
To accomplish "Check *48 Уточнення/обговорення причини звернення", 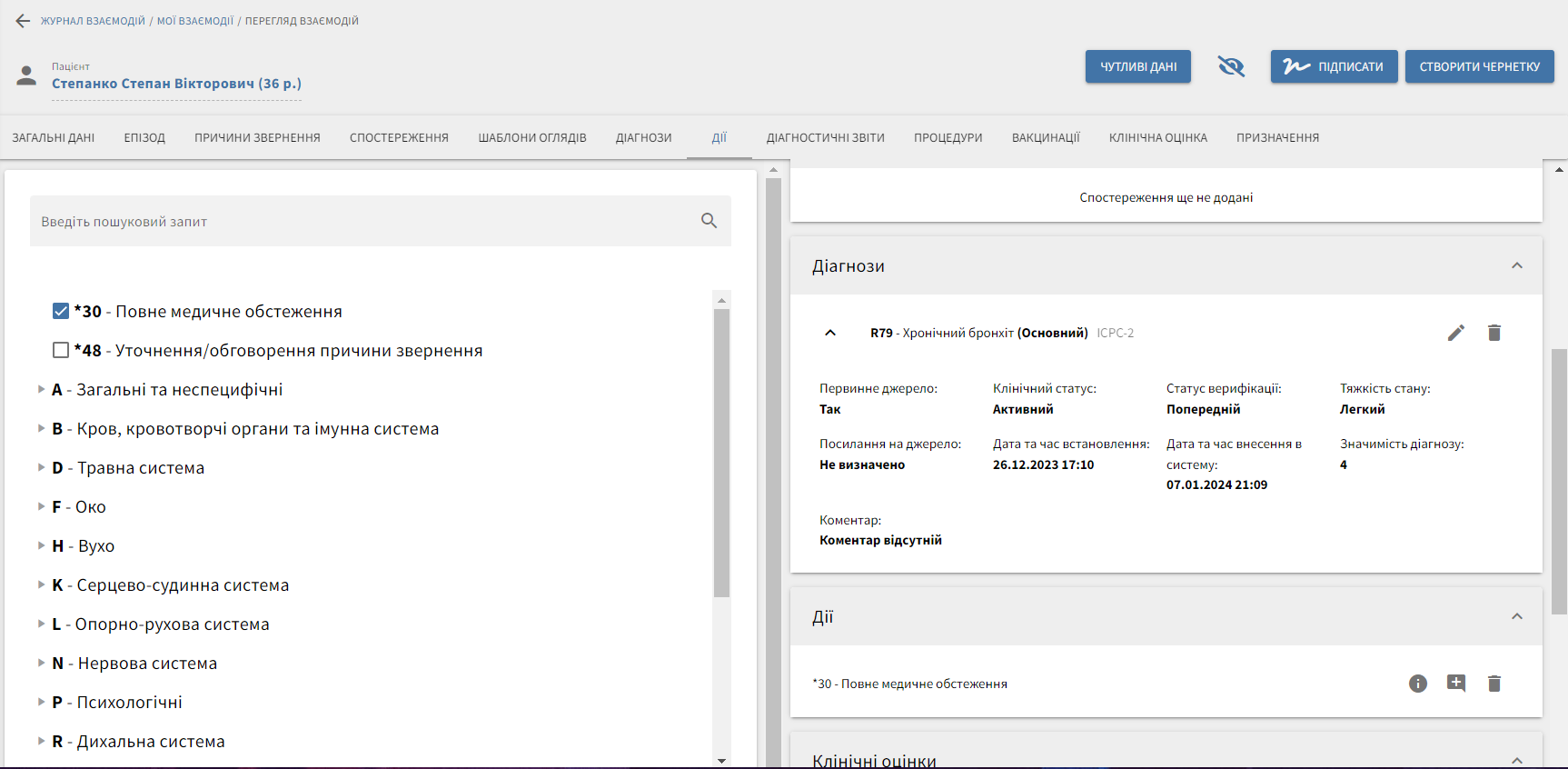I will (x=61, y=350).
